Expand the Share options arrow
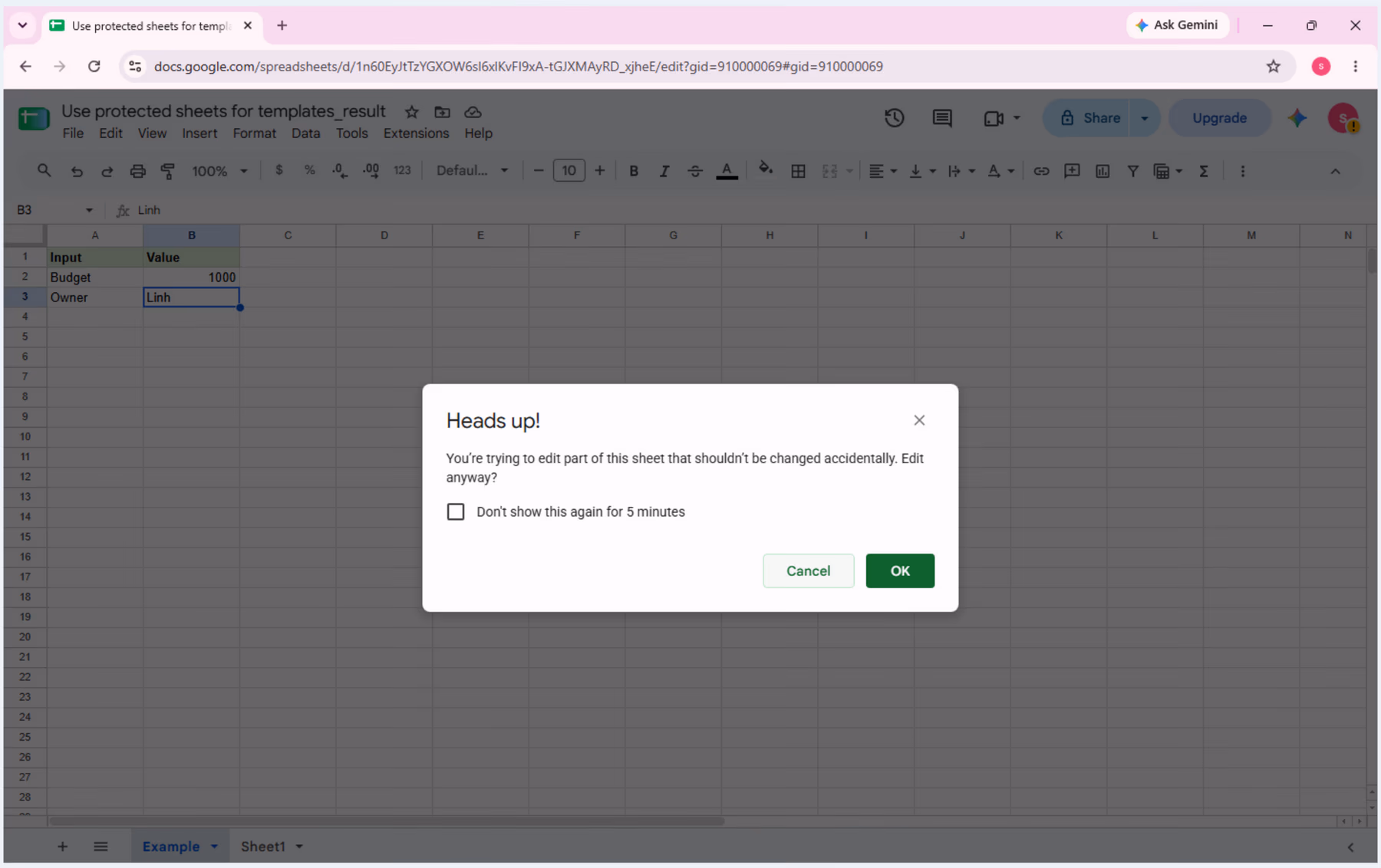Image resolution: width=1381 pixels, height=868 pixels. click(x=1145, y=118)
